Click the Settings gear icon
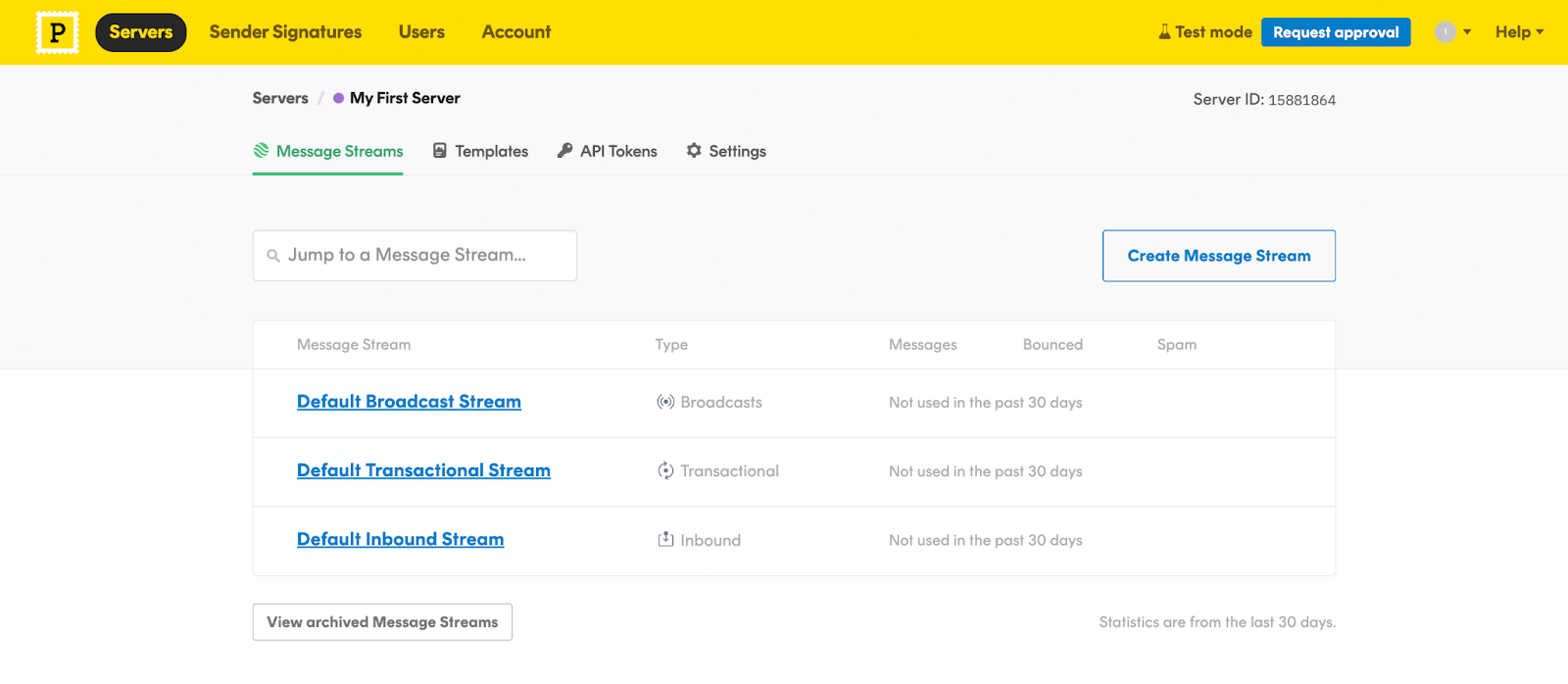This screenshot has width=1568, height=684. [694, 151]
